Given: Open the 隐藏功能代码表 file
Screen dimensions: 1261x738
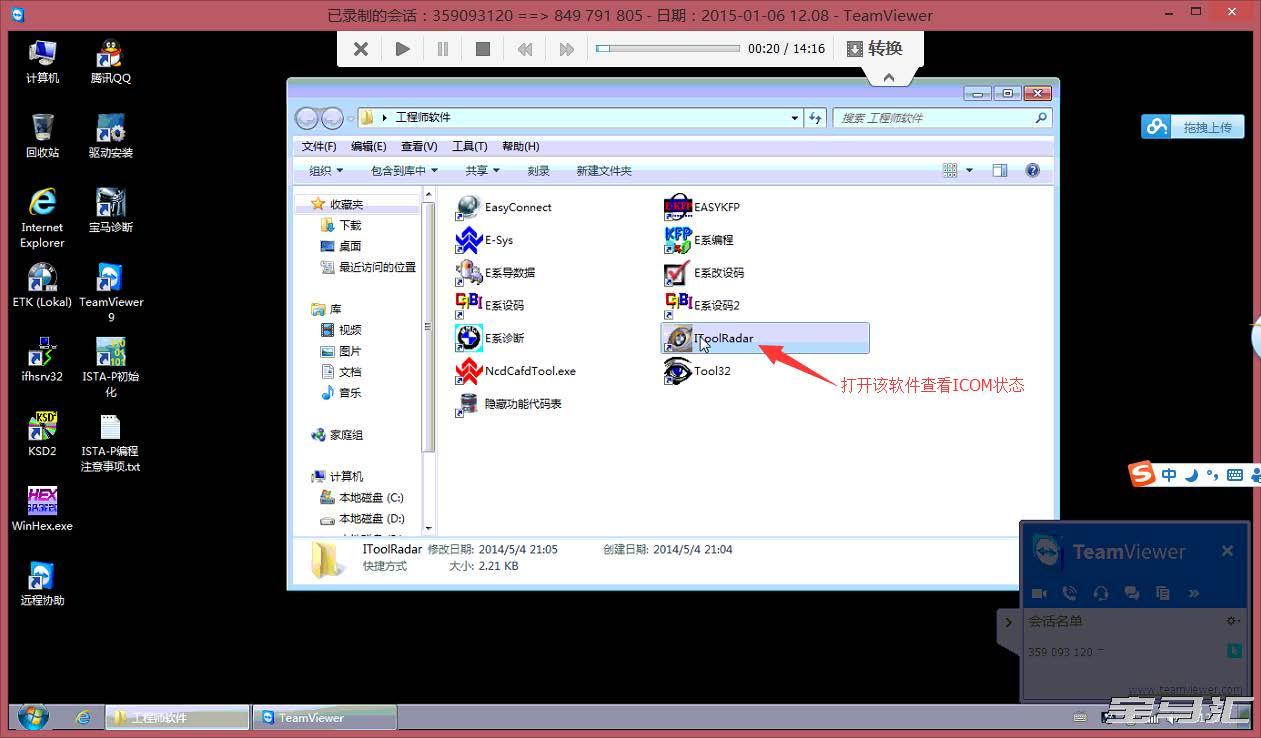Looking at the screenshot, I should pyautogui.click(x=509, y=404).
